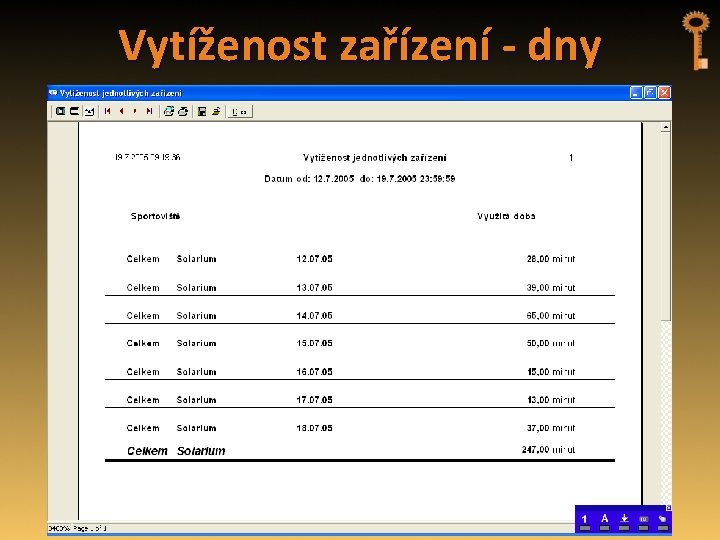Click the report title 'Vytíženost jednotlivých zařízení'

pyautogui.click(x=374, y=158)
